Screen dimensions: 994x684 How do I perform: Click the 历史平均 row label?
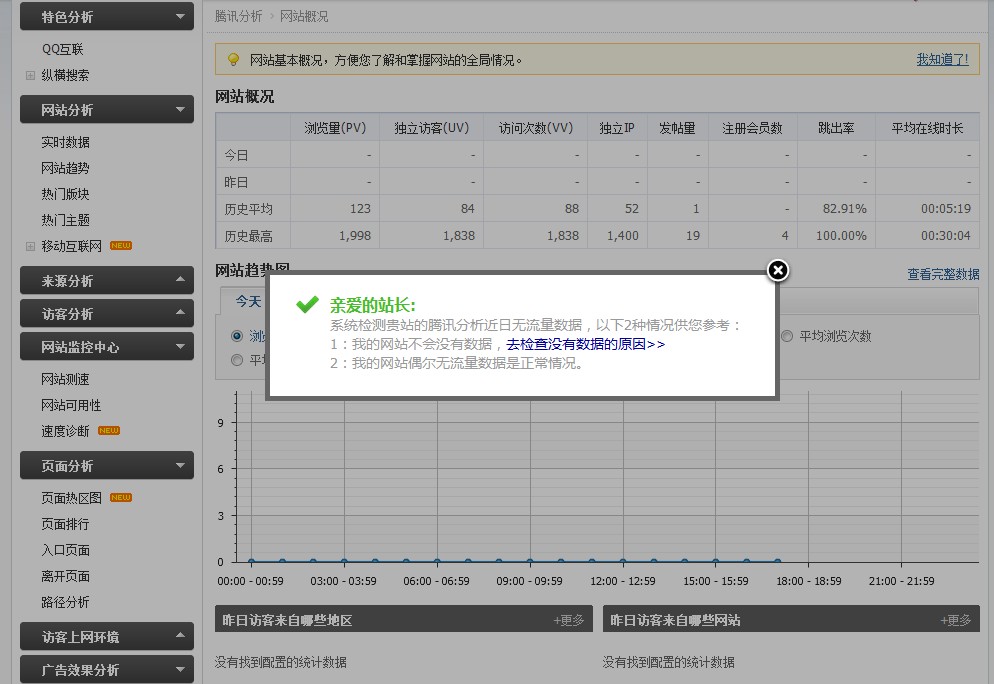click(248, 209)
